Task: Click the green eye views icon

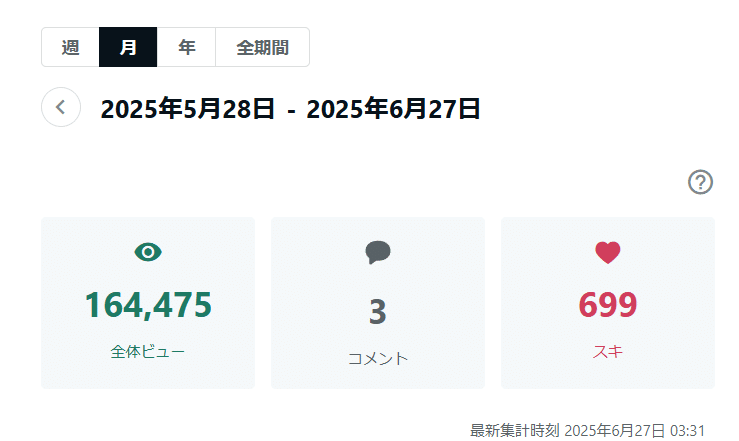Action: [148, 252]
